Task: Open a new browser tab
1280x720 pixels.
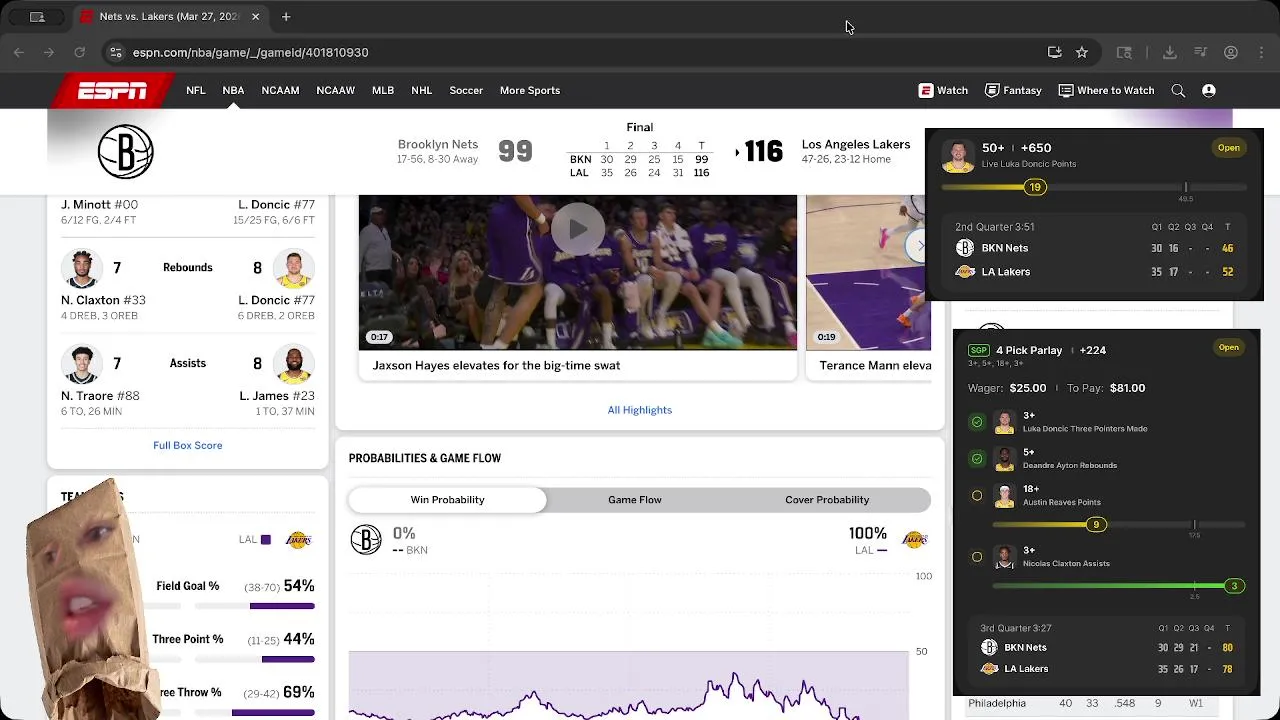Action: [x=286, y=16]
